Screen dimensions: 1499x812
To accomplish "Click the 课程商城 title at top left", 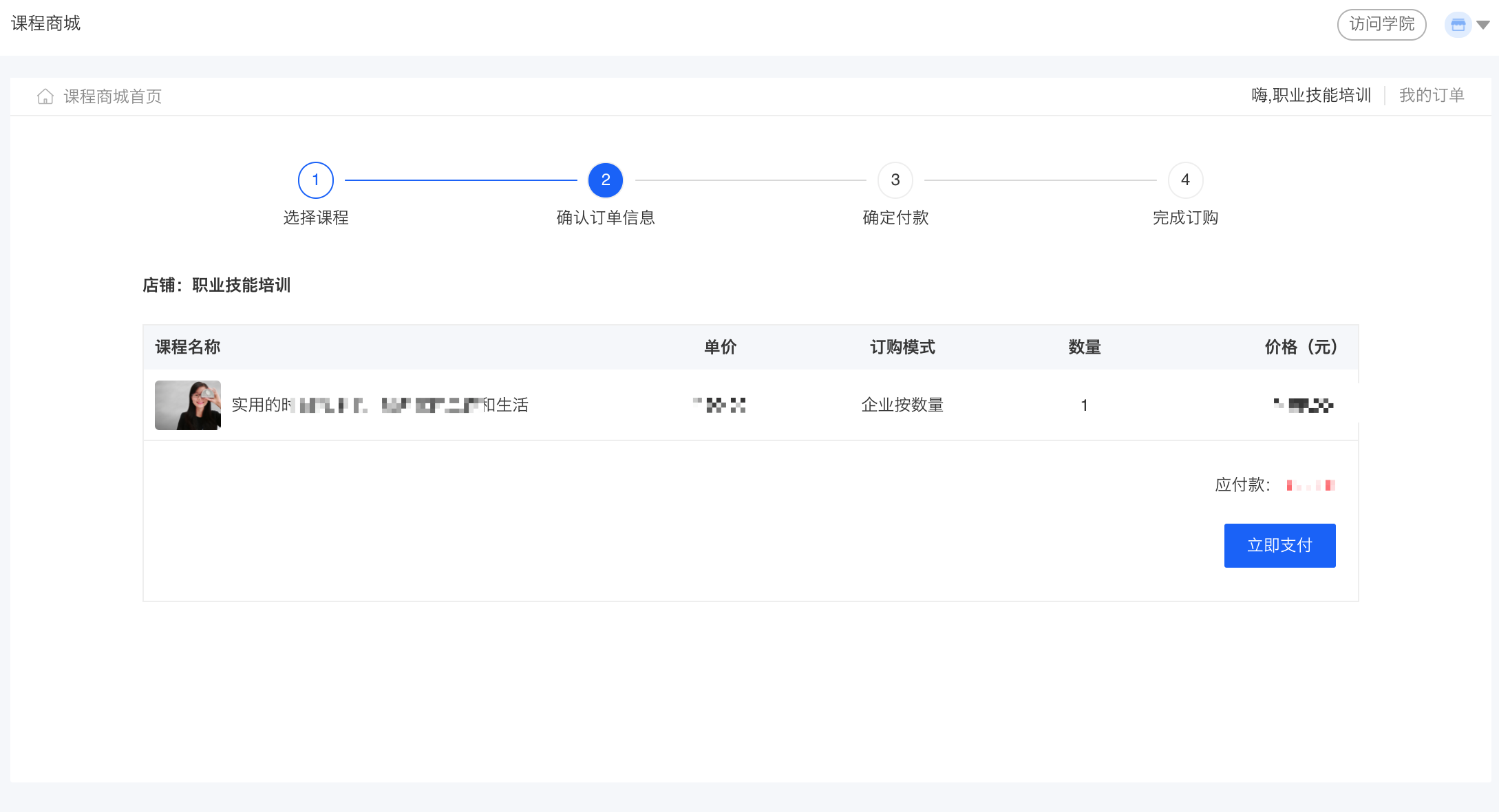I will coord(46,23).
